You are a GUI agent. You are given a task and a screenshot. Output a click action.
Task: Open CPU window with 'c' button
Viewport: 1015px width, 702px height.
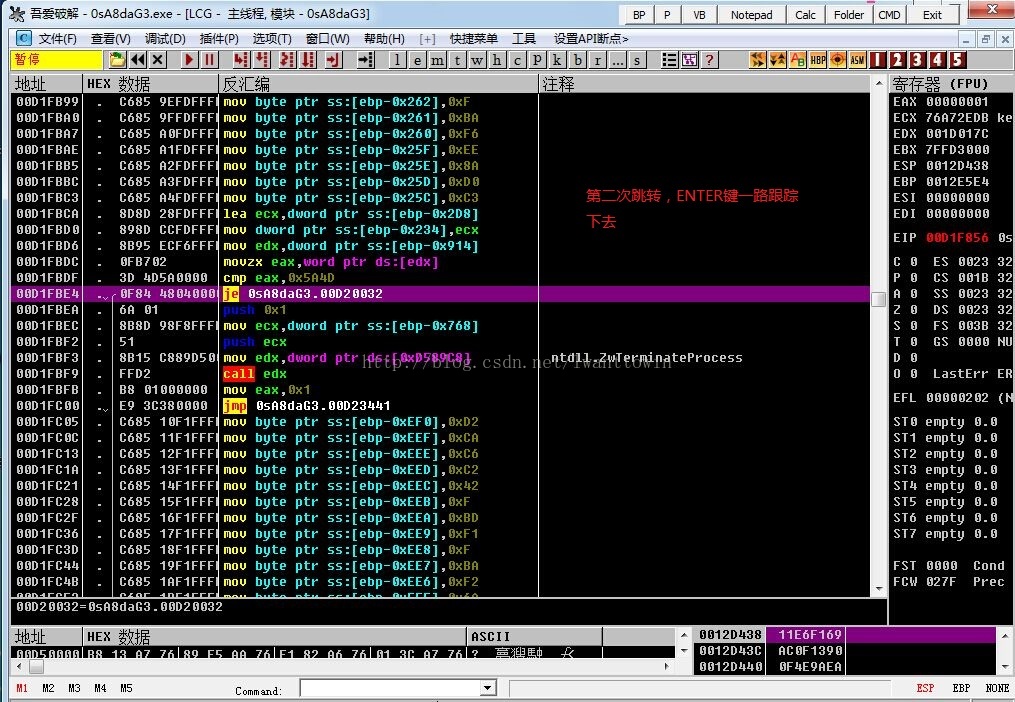click(517, 60)
